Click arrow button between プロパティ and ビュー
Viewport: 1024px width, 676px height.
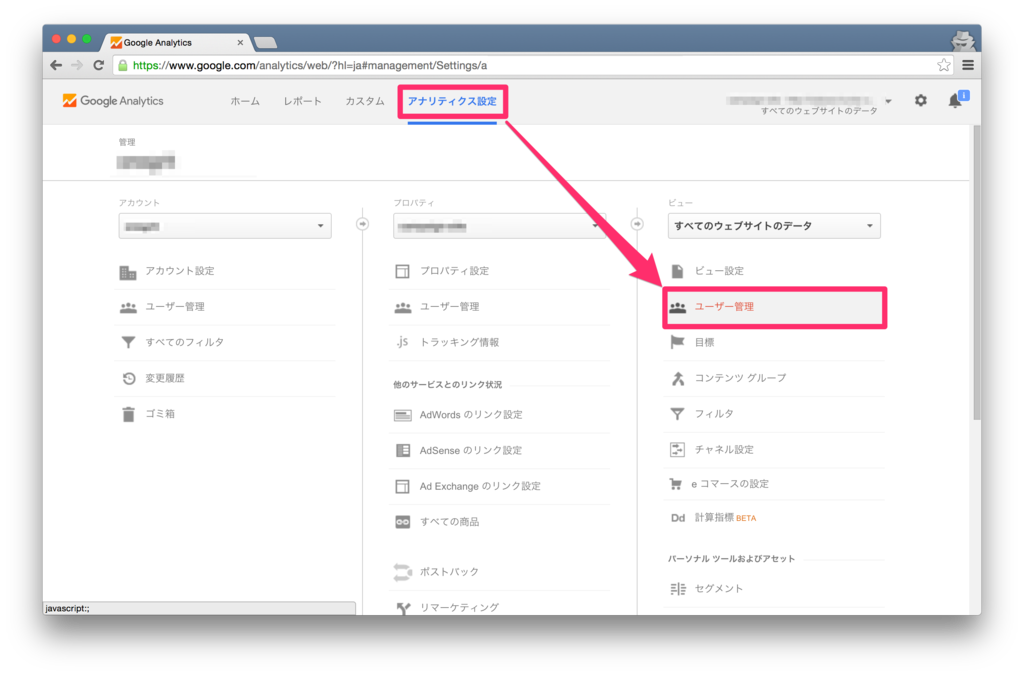click(637, 224)
